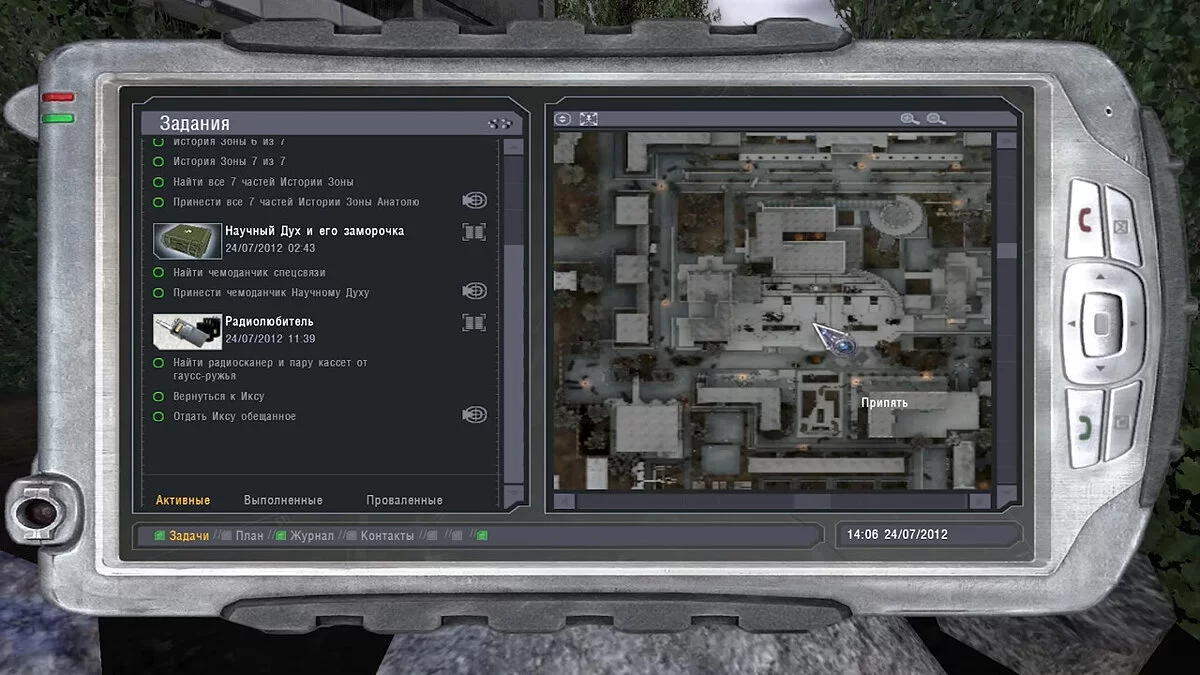The image size is (1200, 675).
Task: Toggle the Отдать Иксу обещанное objective marker
Action: pos(158,416)
